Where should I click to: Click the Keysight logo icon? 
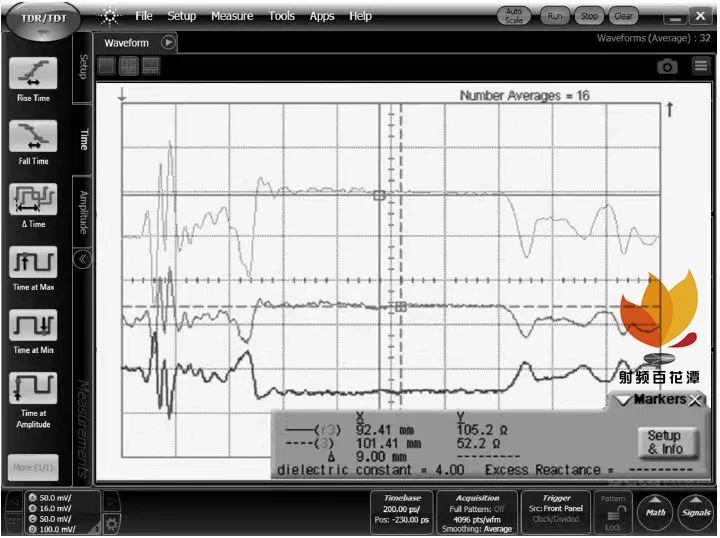click(110, 17)
